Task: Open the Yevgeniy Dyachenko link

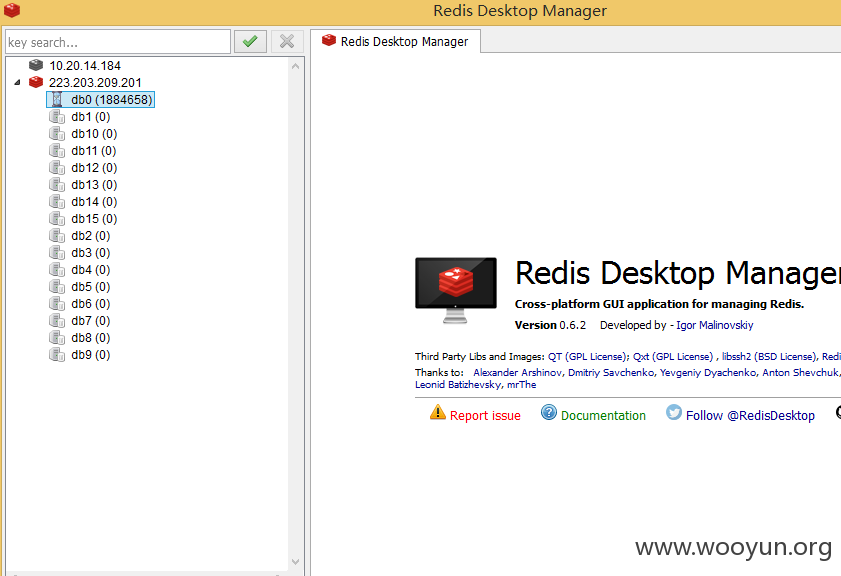Action: [708, 372]
